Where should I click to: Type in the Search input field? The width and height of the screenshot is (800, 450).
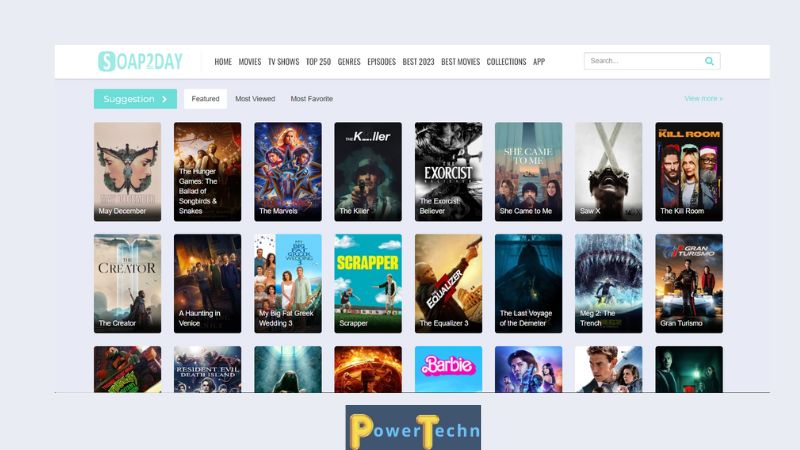coord(642,61)
